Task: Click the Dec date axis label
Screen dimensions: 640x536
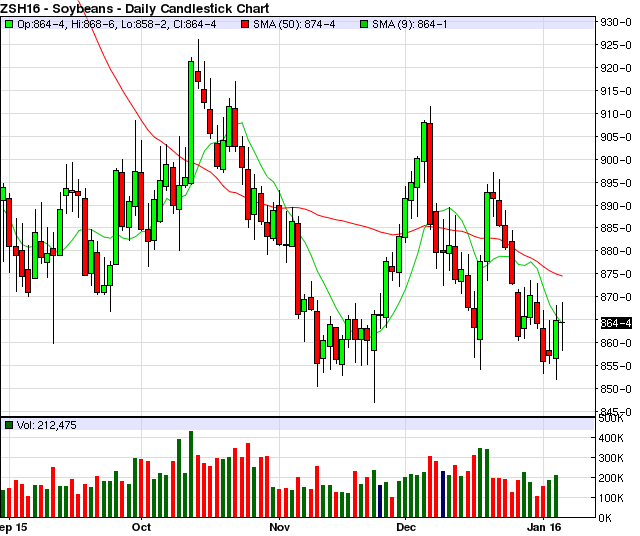Action: (x=406, y=527)
